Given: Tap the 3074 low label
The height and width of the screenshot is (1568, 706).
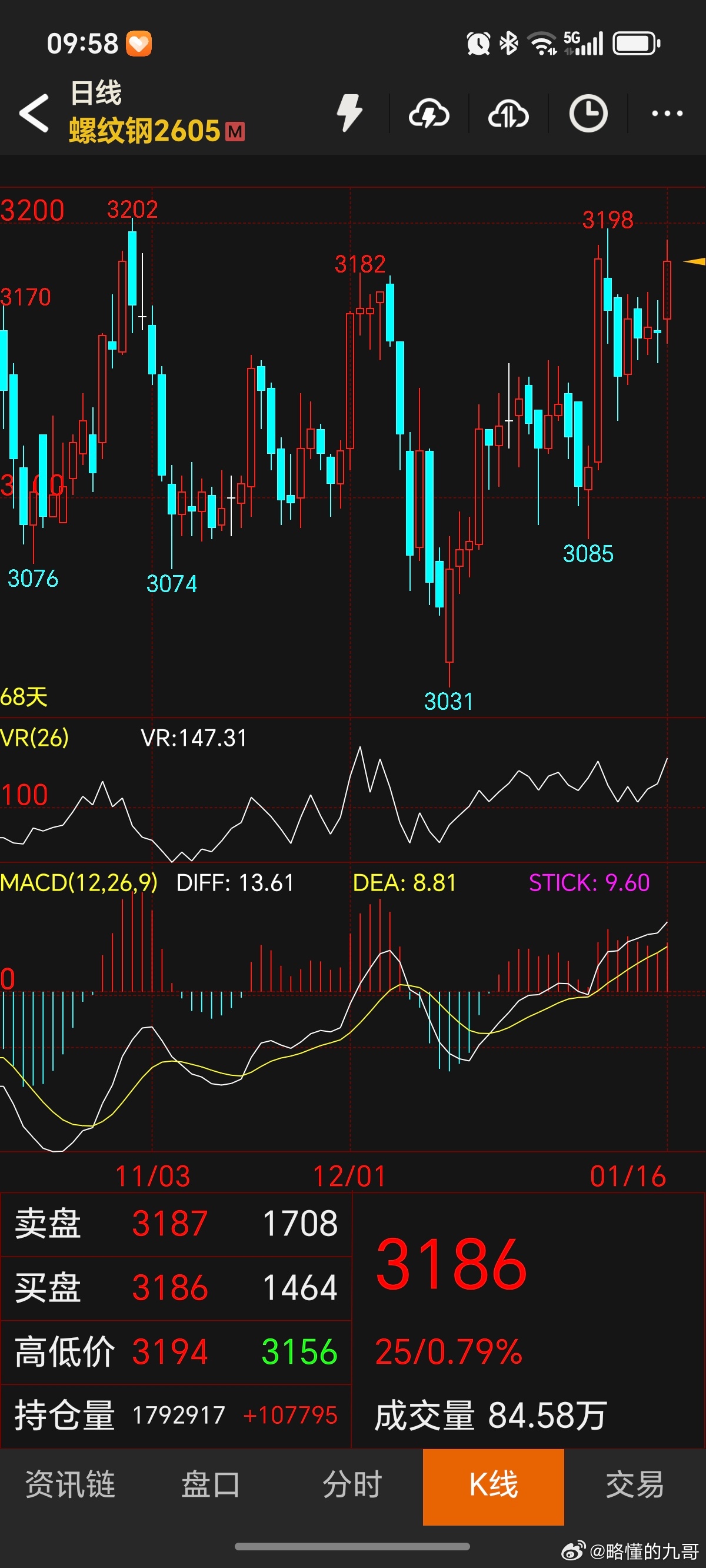Looking at the screenshot, I should coord(172,584).
